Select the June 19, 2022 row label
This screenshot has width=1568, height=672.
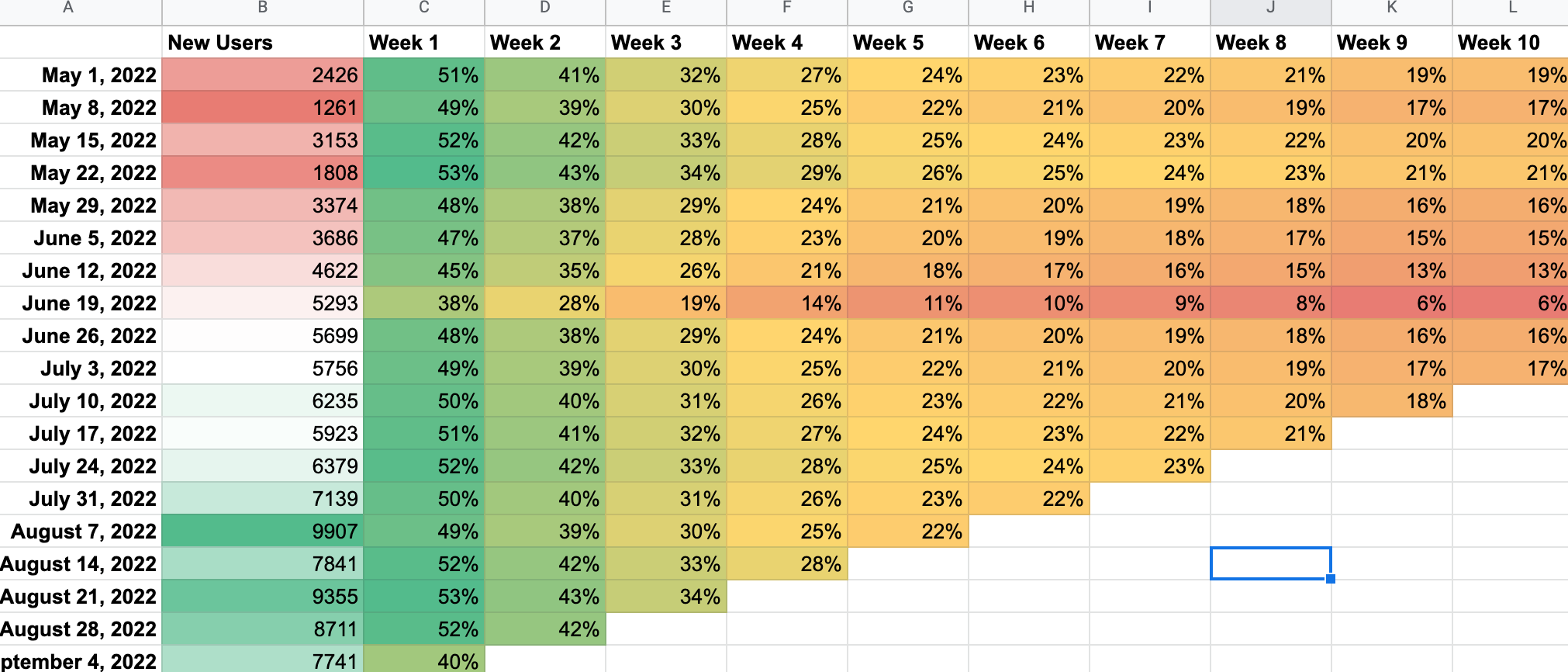[x=81, y=303]
